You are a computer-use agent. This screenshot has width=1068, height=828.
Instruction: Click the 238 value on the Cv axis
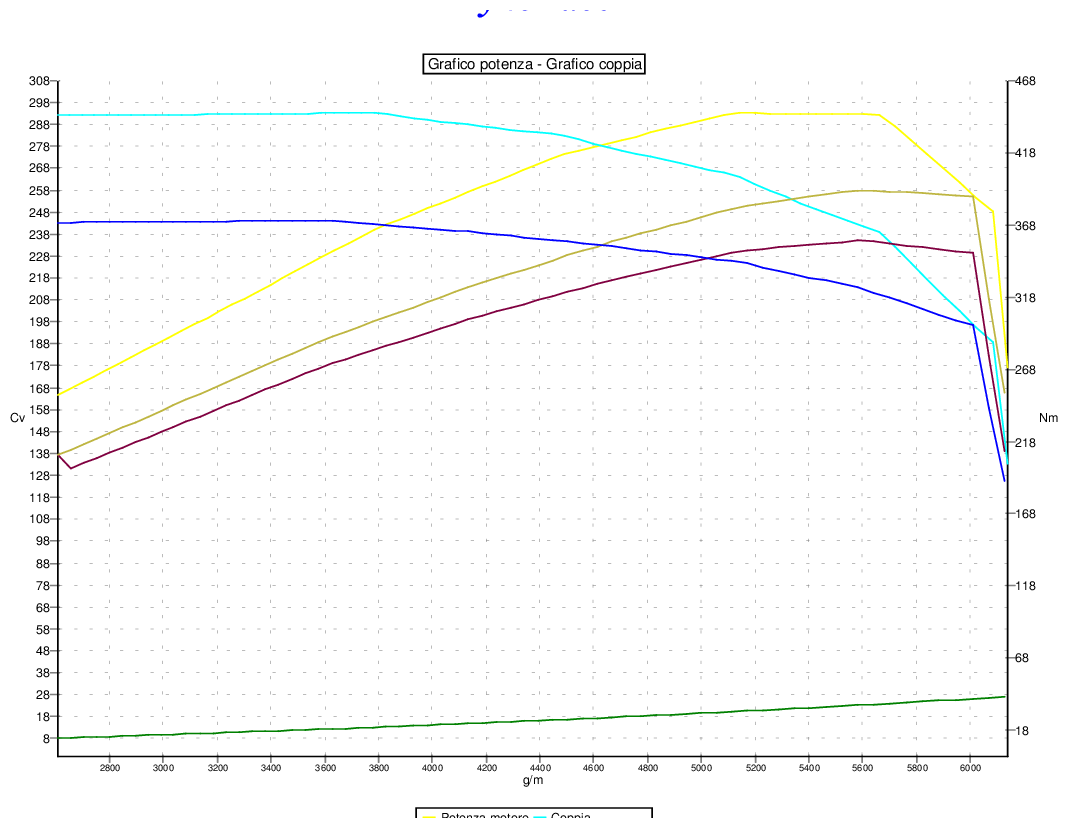coord(39,235)
